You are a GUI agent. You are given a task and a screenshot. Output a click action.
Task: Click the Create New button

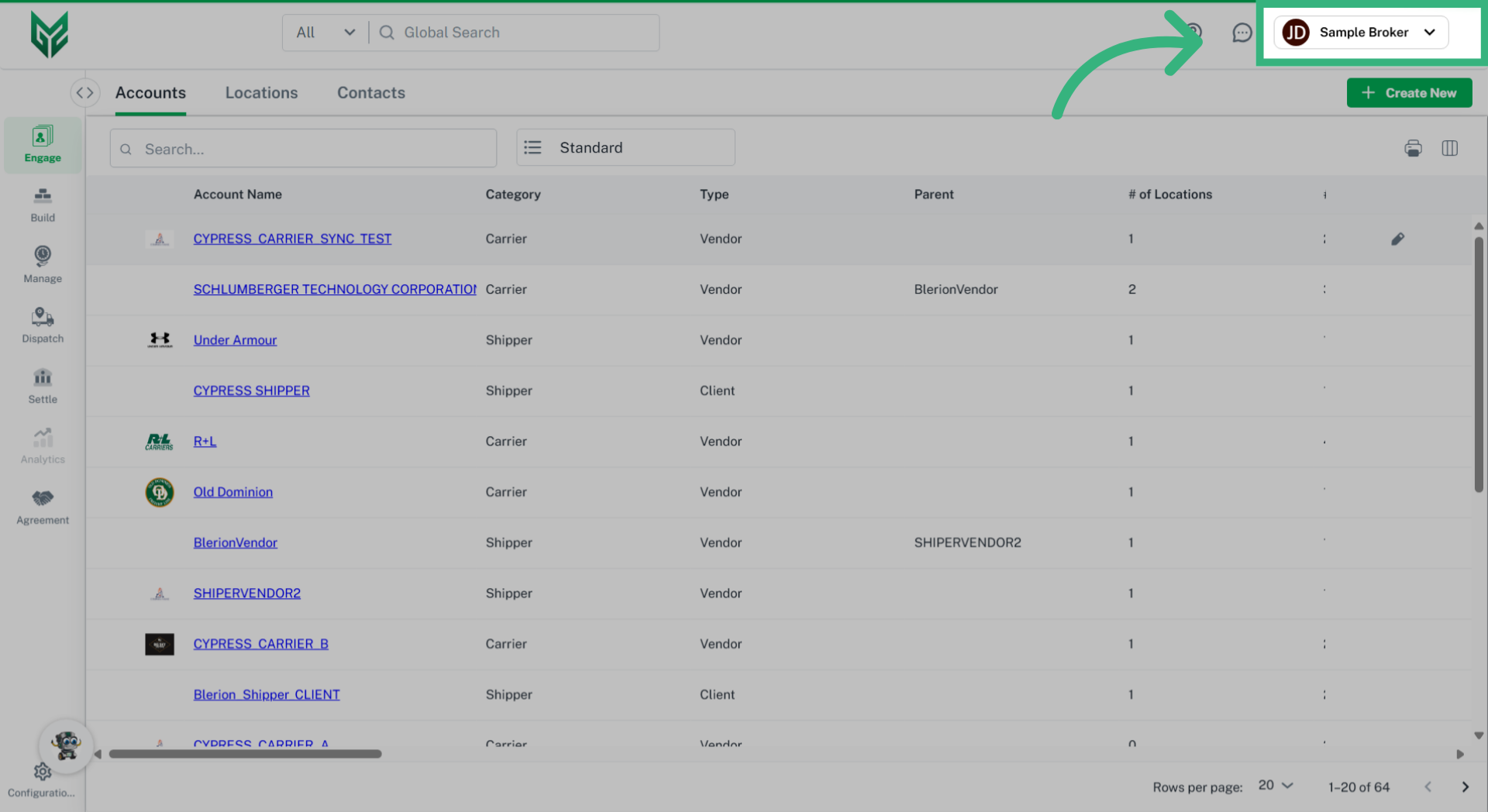click(1408, 93)
